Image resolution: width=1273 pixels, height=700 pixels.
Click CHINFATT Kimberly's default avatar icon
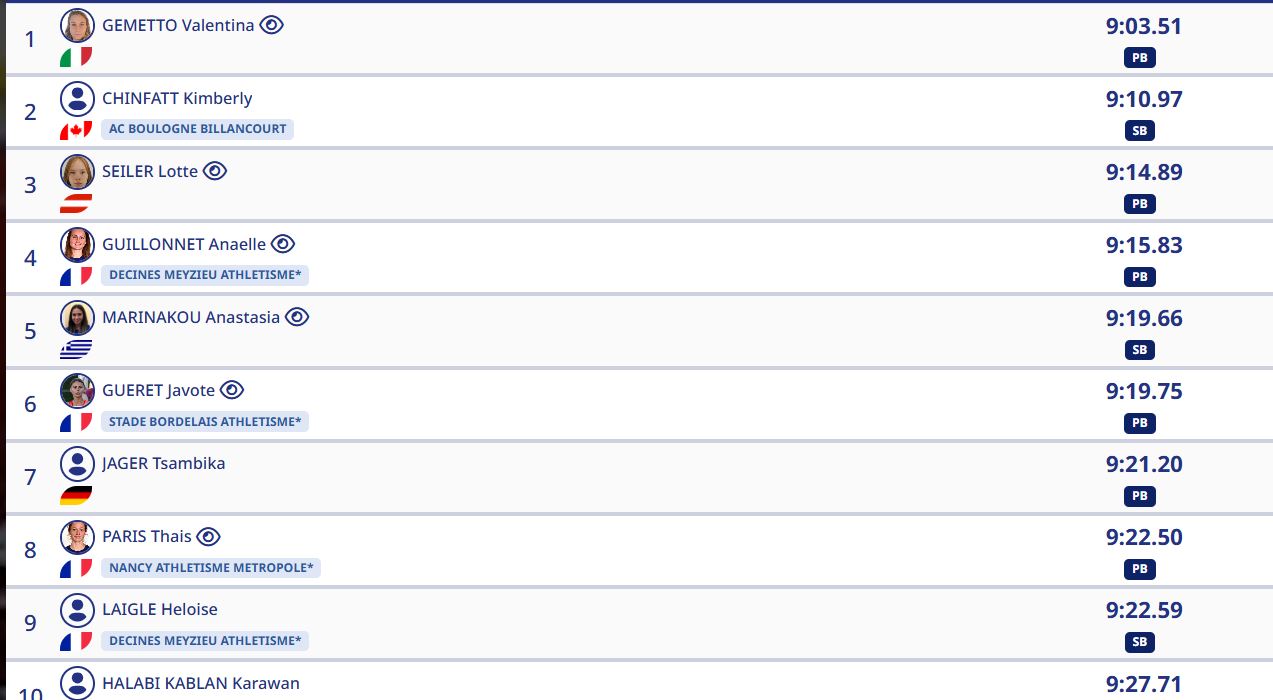pyautogui.click(x=77, y=99)
